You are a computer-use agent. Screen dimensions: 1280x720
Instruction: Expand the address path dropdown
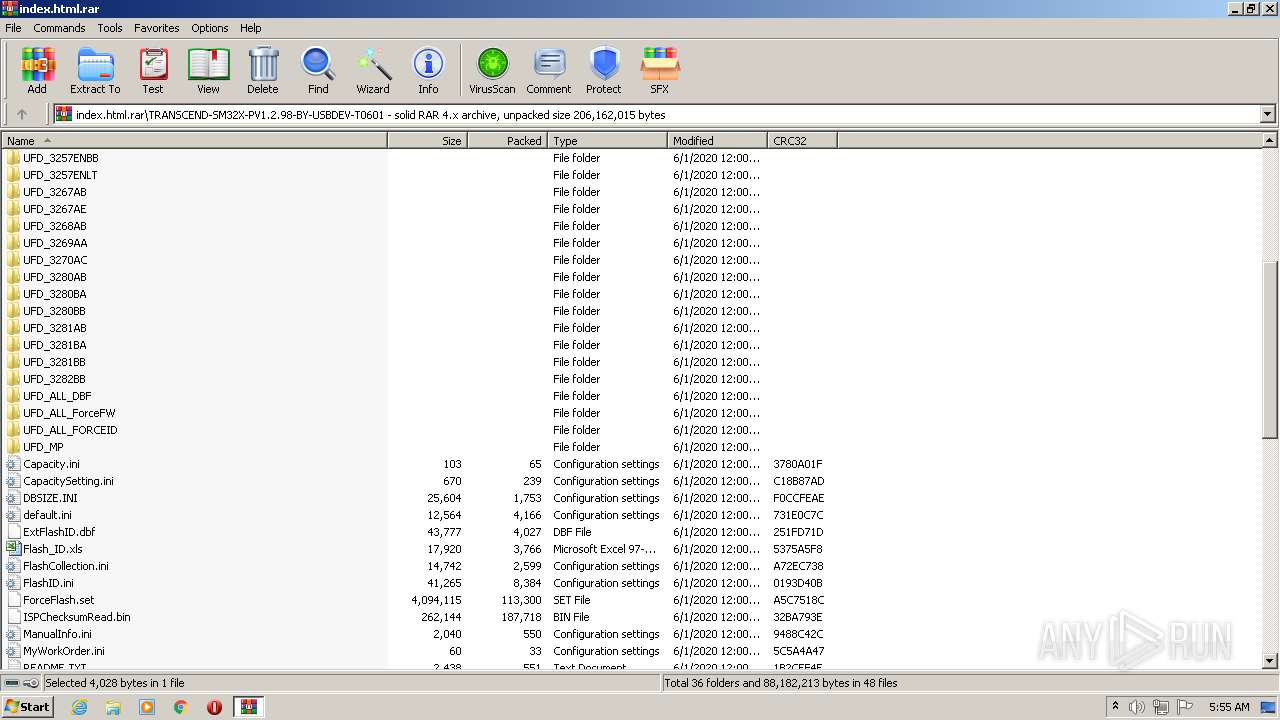[1268, 114]
